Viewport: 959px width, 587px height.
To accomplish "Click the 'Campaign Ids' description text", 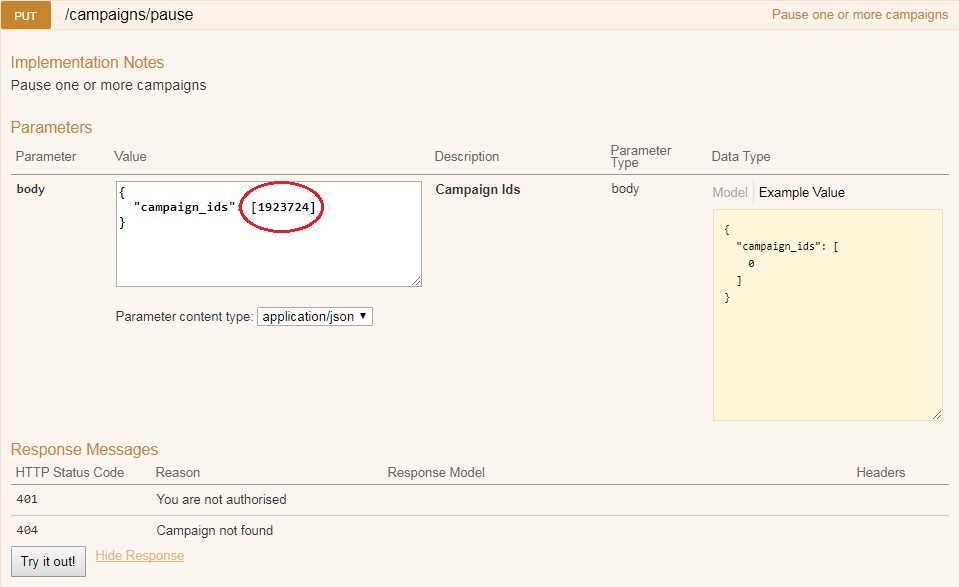I will [477, 189].
